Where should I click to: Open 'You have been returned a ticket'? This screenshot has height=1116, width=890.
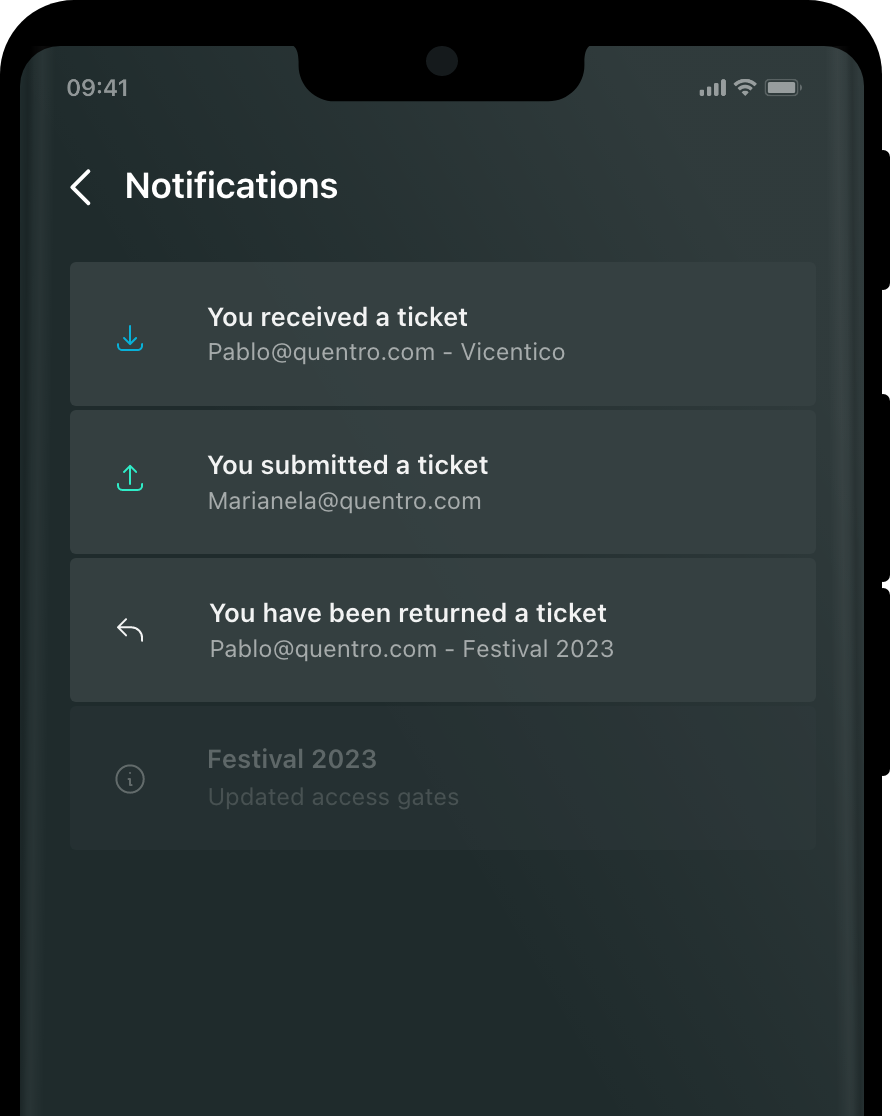point(443,630)
